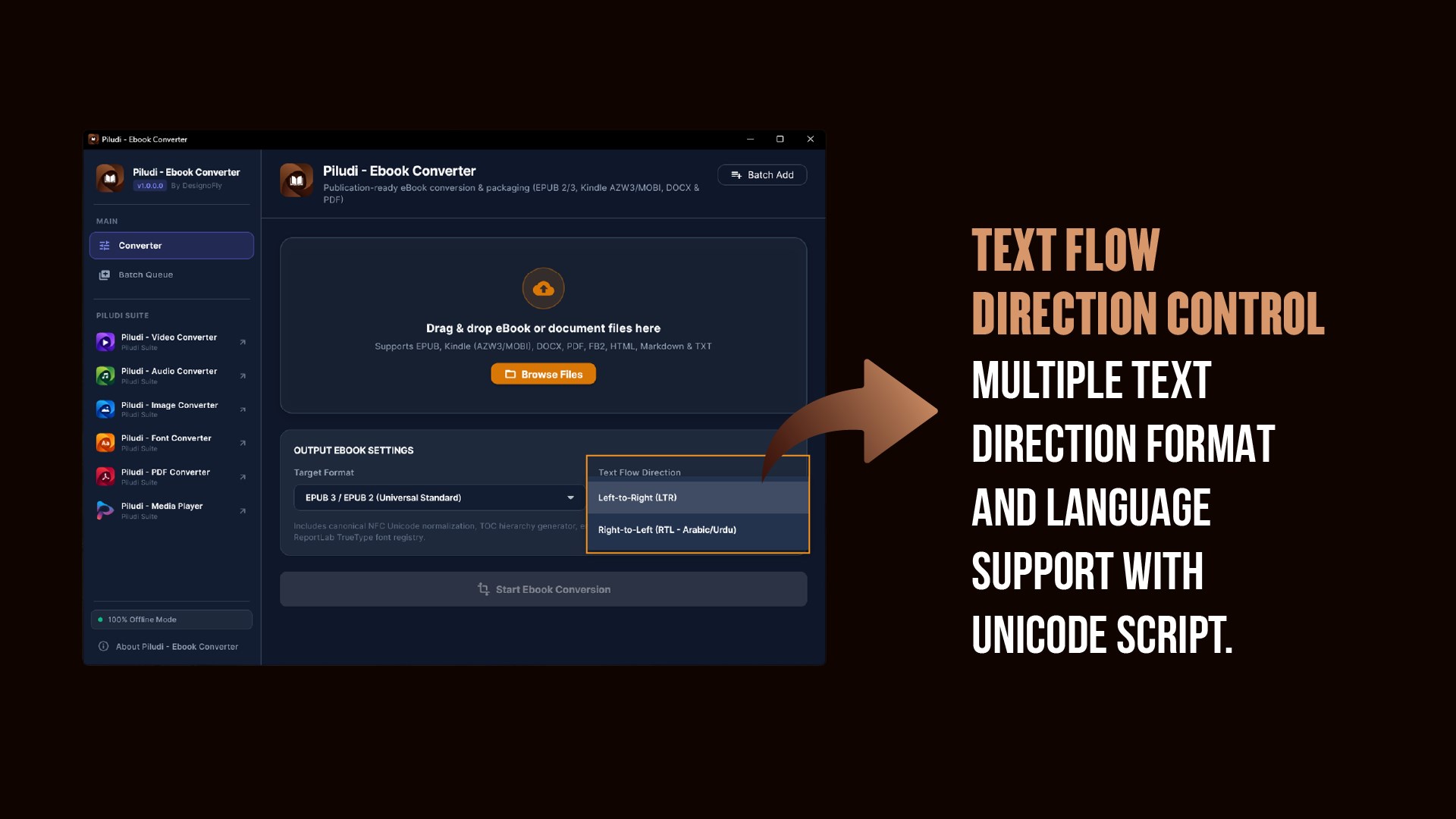Click the Batch Queue icon

pyautogui.click(x=105, y=275)
